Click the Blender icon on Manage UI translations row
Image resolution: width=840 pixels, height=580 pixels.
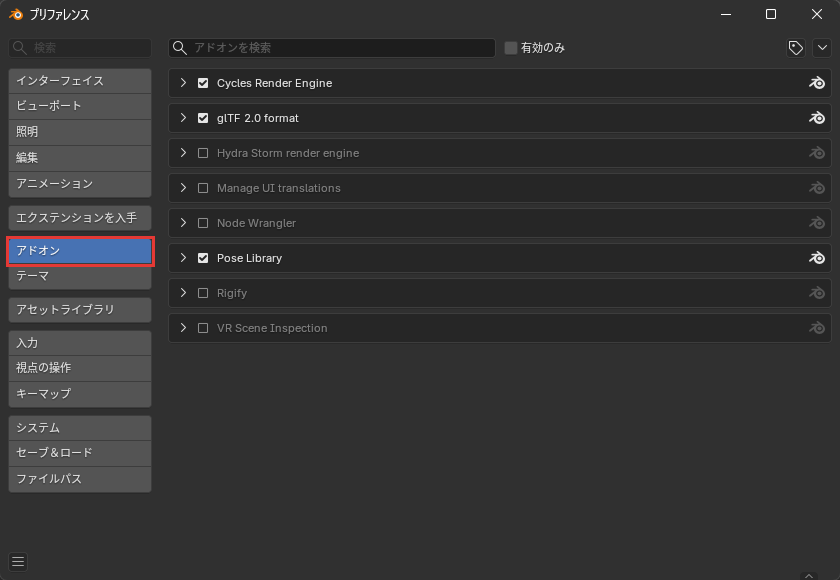(816, 188)
